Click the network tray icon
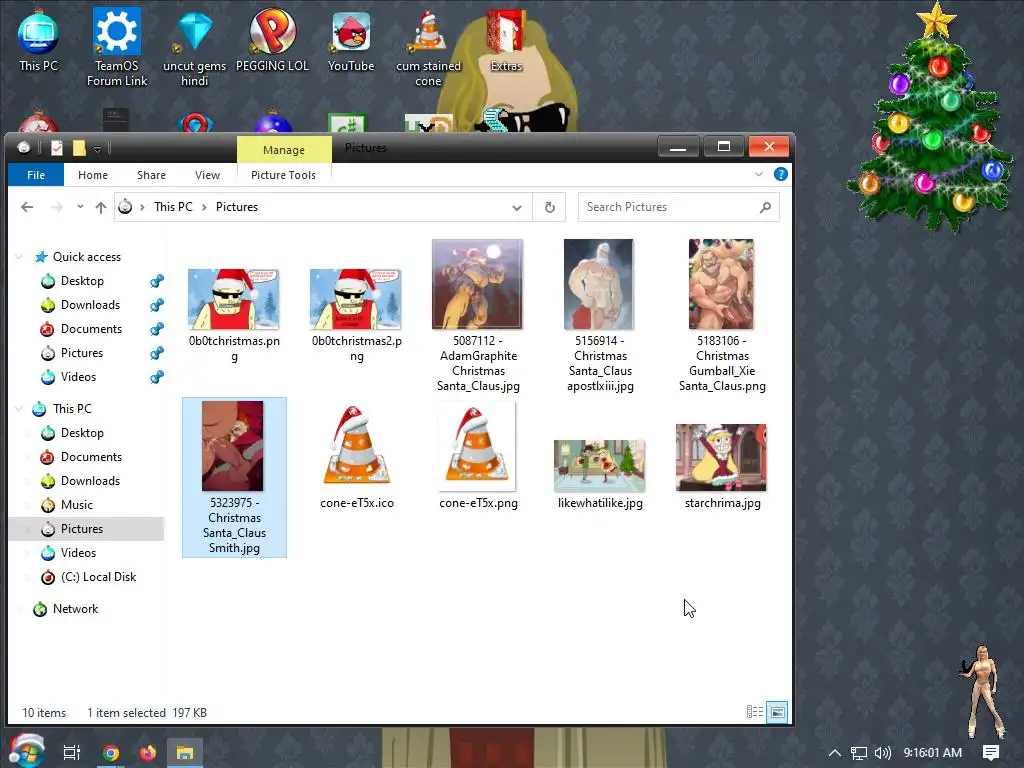 pyautogui.click(x=859, y=753)
